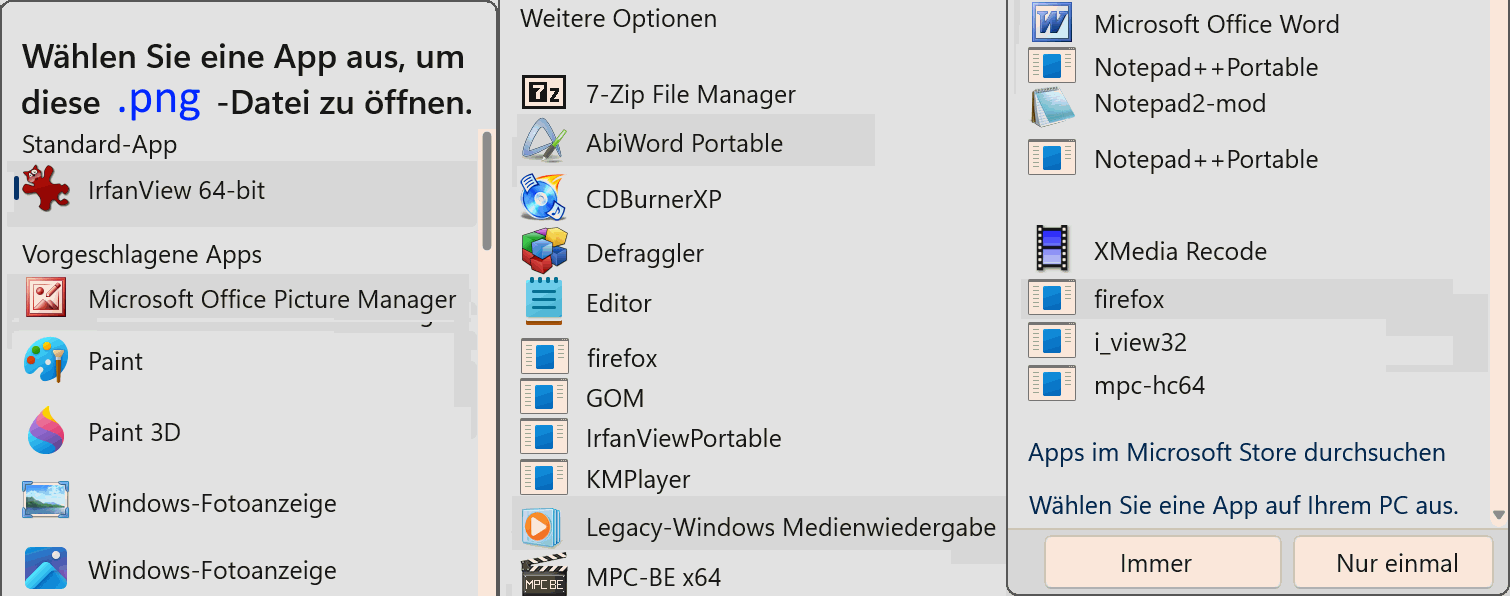Choose Legacy-Windows Medienwiedergabe player icon
The image size is (1510, 596).
point(539,525)
